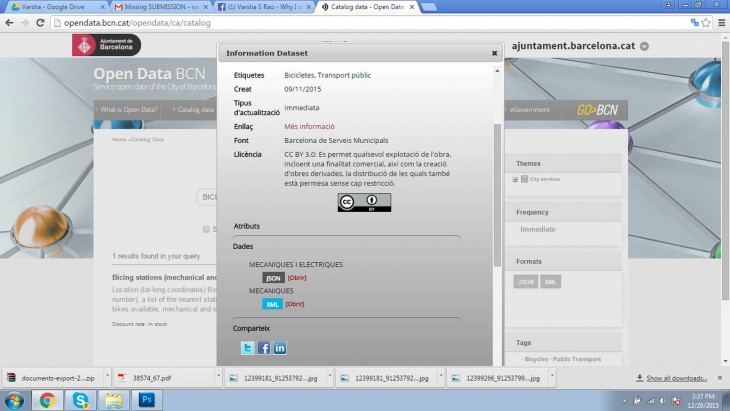Open the Més informació link
730x411 pixels.
tap(309, 127)
